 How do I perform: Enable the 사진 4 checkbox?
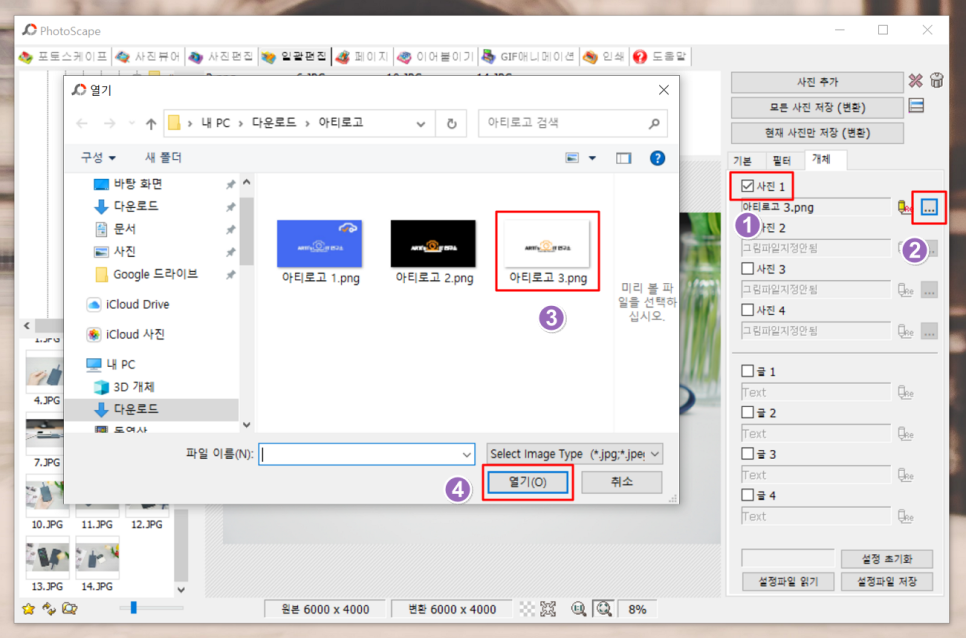point(747,310)
